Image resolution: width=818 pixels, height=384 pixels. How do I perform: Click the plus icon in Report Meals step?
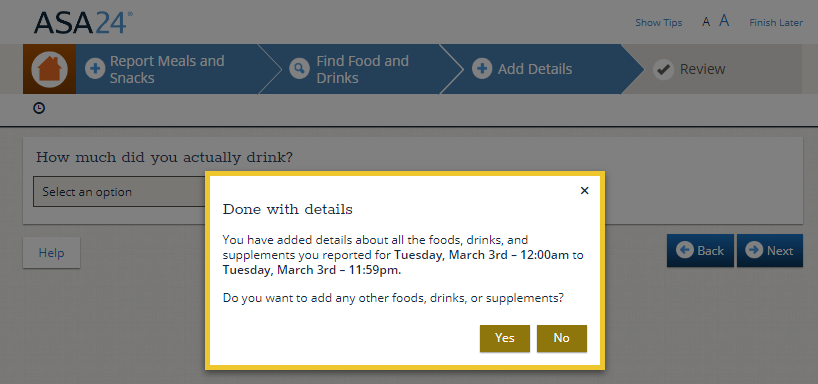(95, 69)
